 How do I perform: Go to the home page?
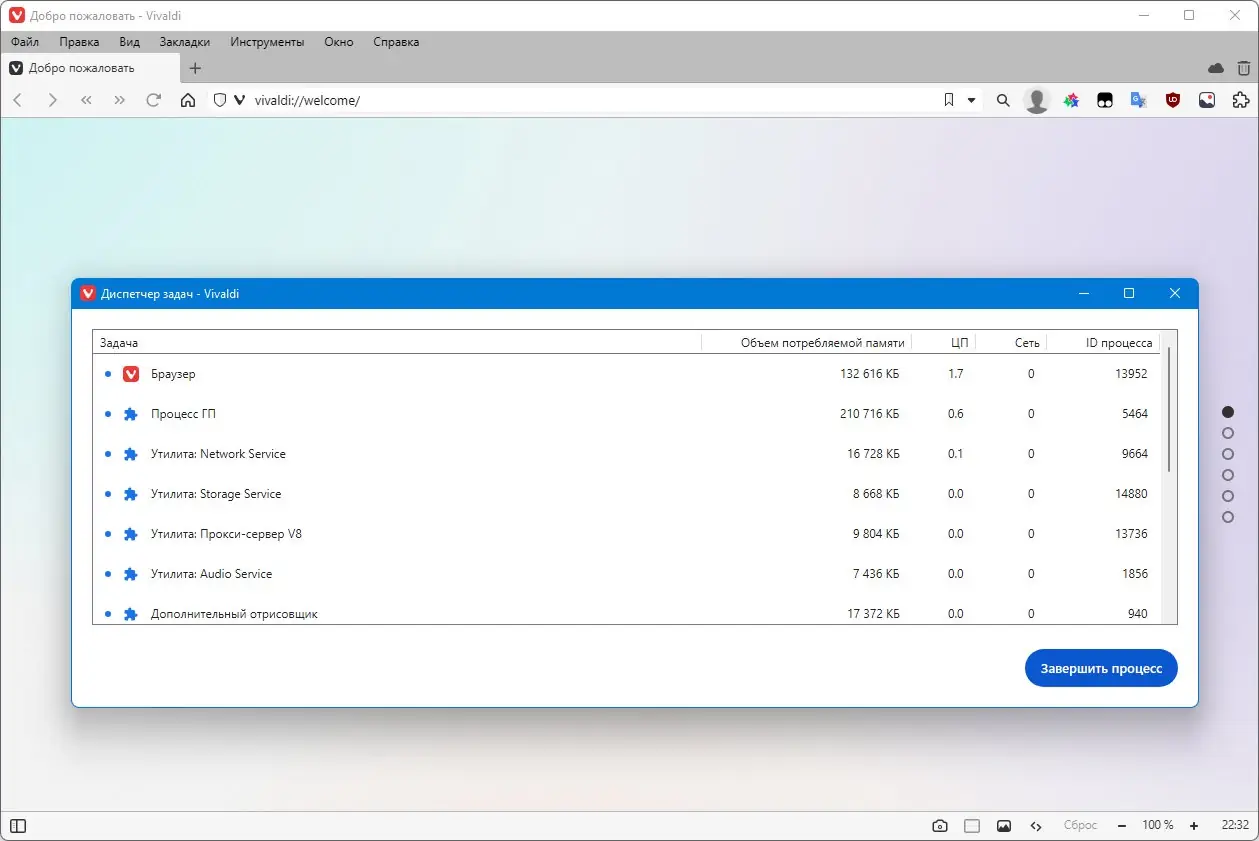(187, 100)
